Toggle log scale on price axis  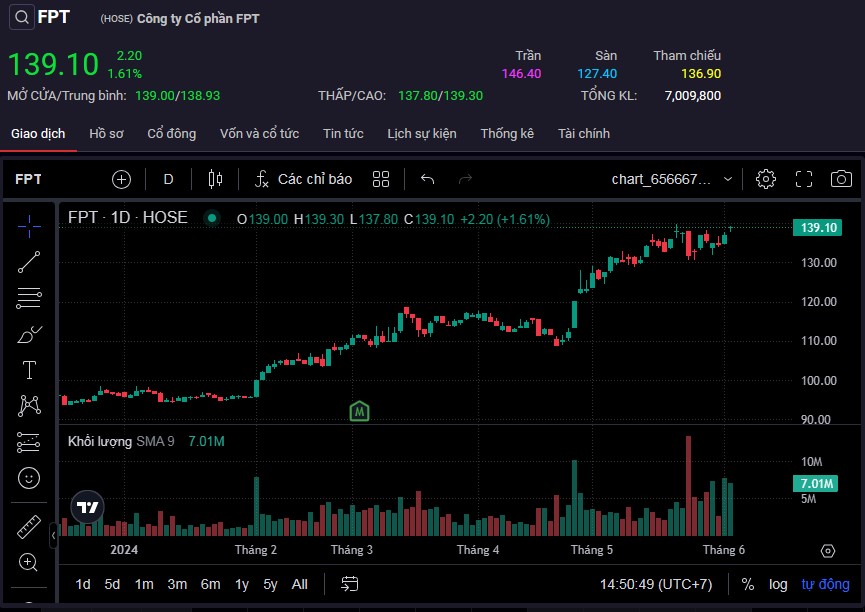[778, 584]
